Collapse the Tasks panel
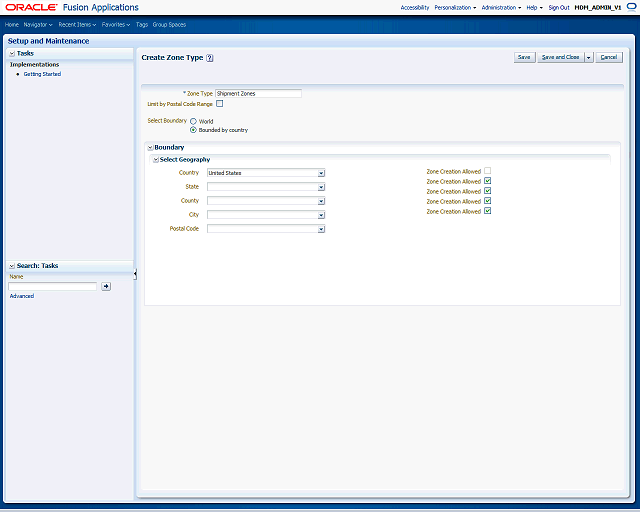The image size is (640, 512). click(x=12, y=53)
